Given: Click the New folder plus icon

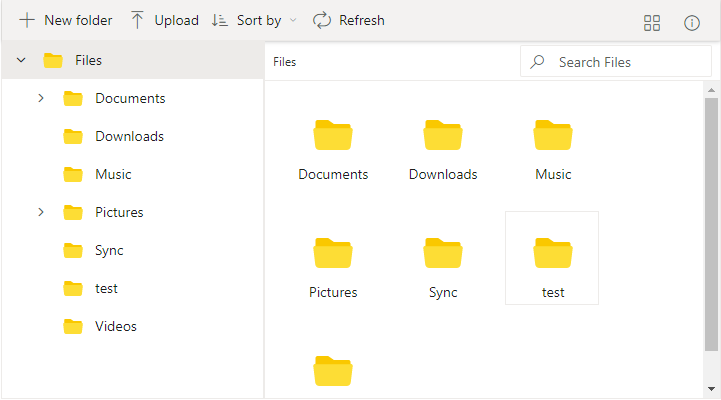Looking at the screenshot, I should (x=27, y=20).
